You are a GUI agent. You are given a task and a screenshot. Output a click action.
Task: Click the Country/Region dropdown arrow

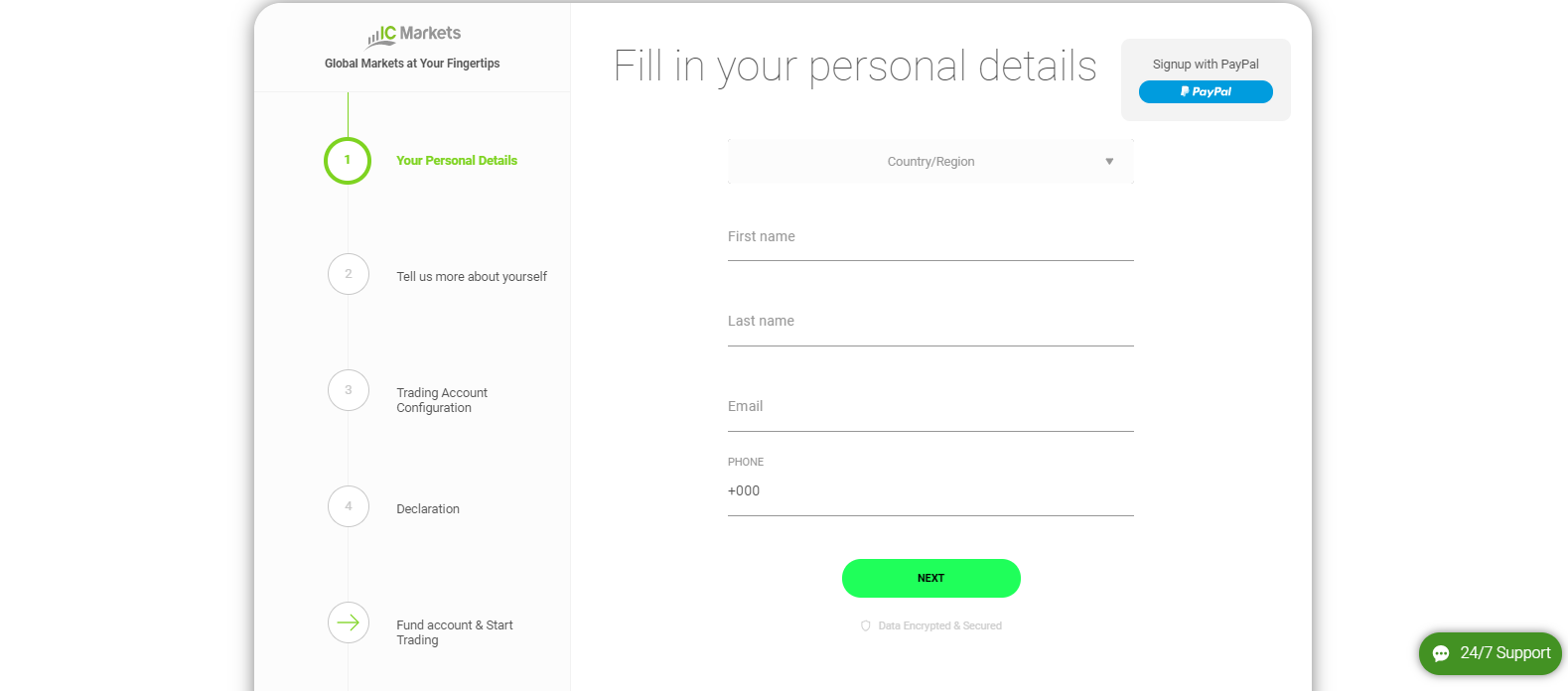click(1109, 162)
